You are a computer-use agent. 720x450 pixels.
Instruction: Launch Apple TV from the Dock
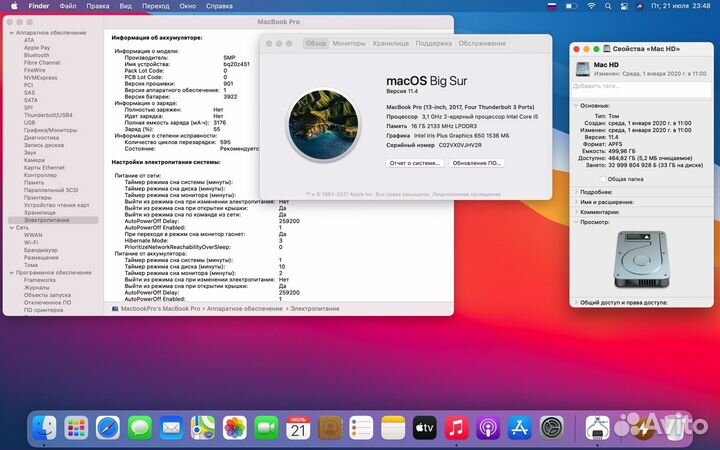(x=425, y=428)
